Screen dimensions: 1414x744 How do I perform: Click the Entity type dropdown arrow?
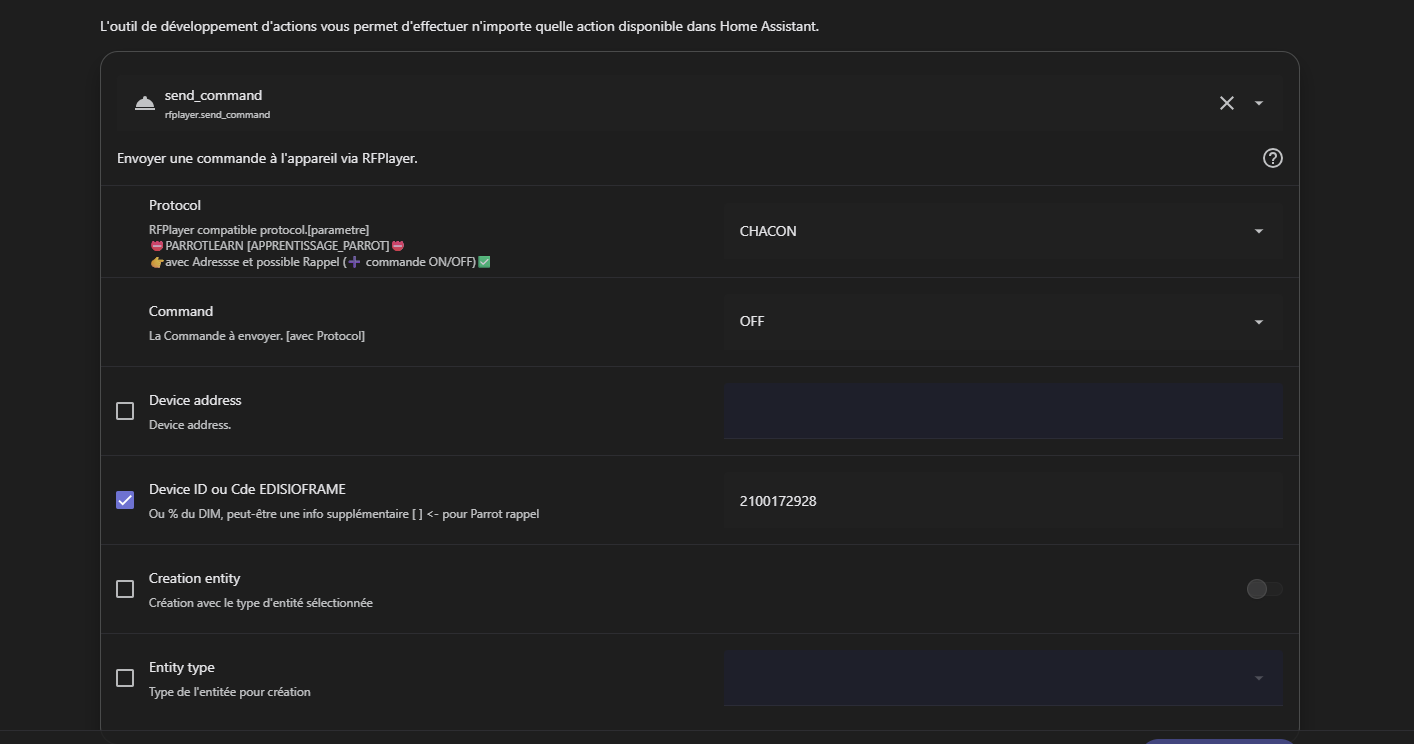[x=1259, y=678]
